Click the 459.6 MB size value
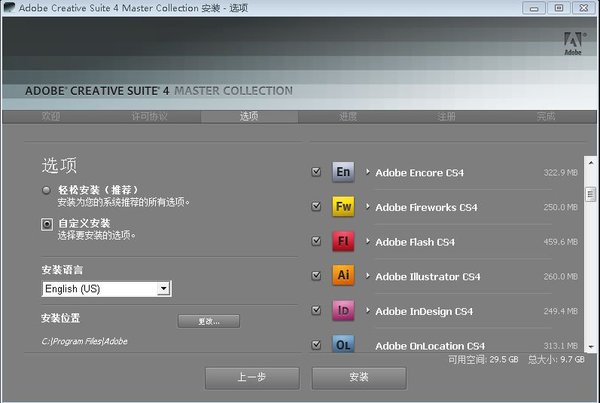The width and height of the screenshot is (600, 403). click(x=561, y=242)
